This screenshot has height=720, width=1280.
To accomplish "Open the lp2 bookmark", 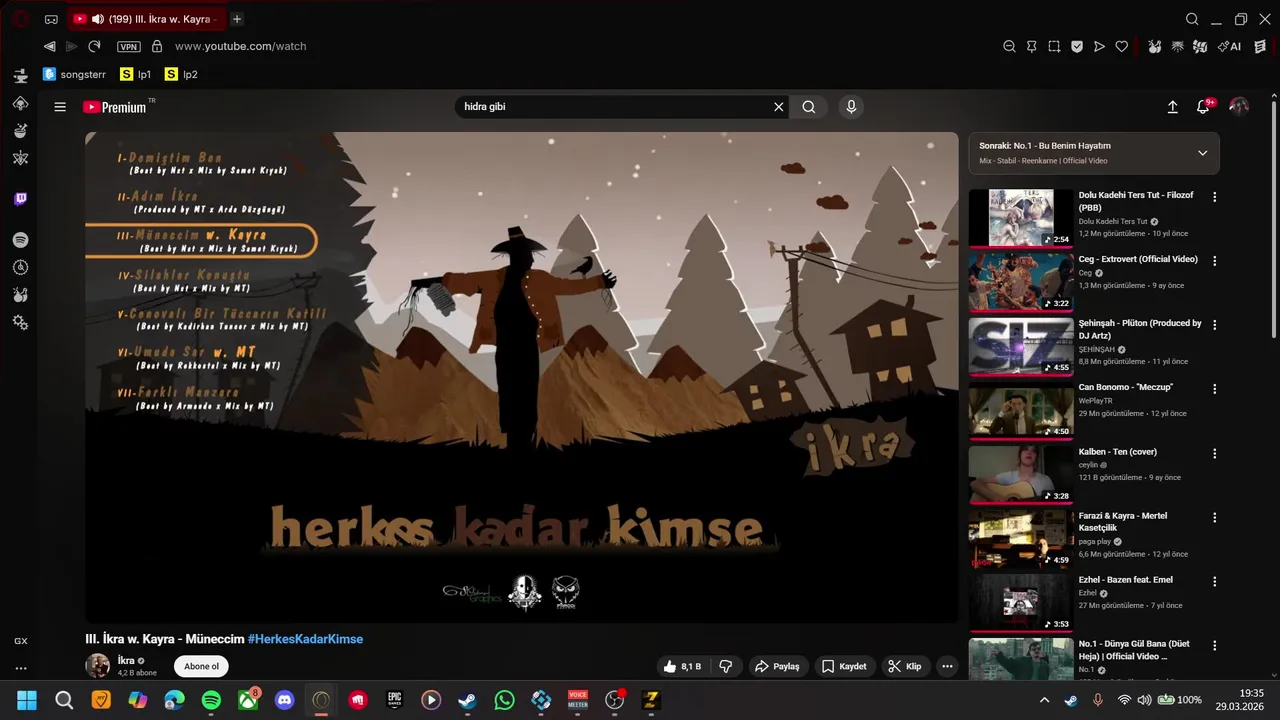I will [x=181, y=74].
